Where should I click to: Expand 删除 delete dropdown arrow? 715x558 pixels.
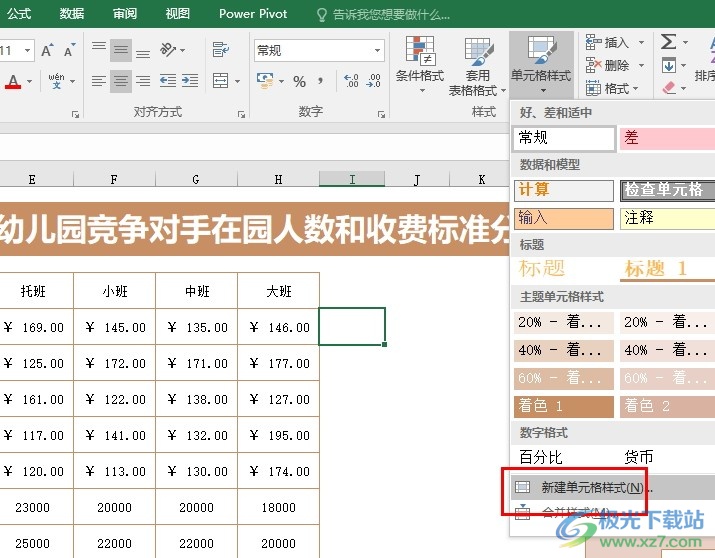(x=641, y=65)
